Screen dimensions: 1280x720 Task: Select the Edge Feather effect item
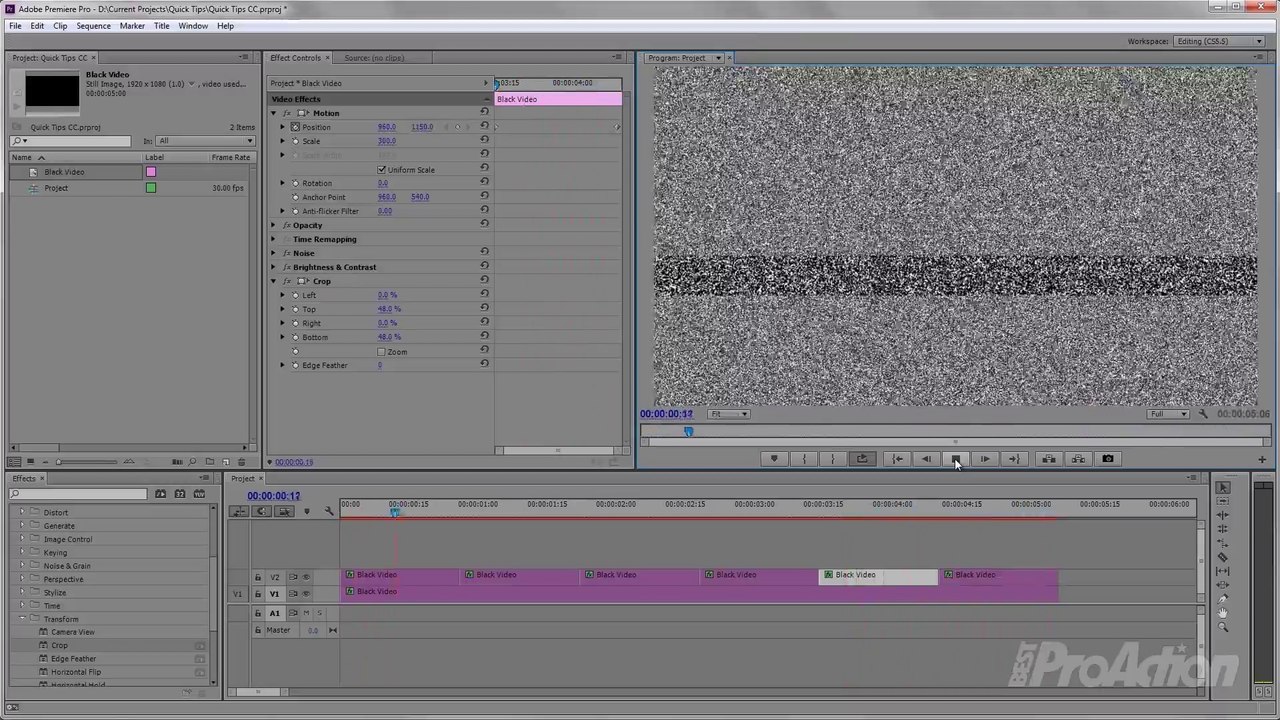tap(74, 659)
